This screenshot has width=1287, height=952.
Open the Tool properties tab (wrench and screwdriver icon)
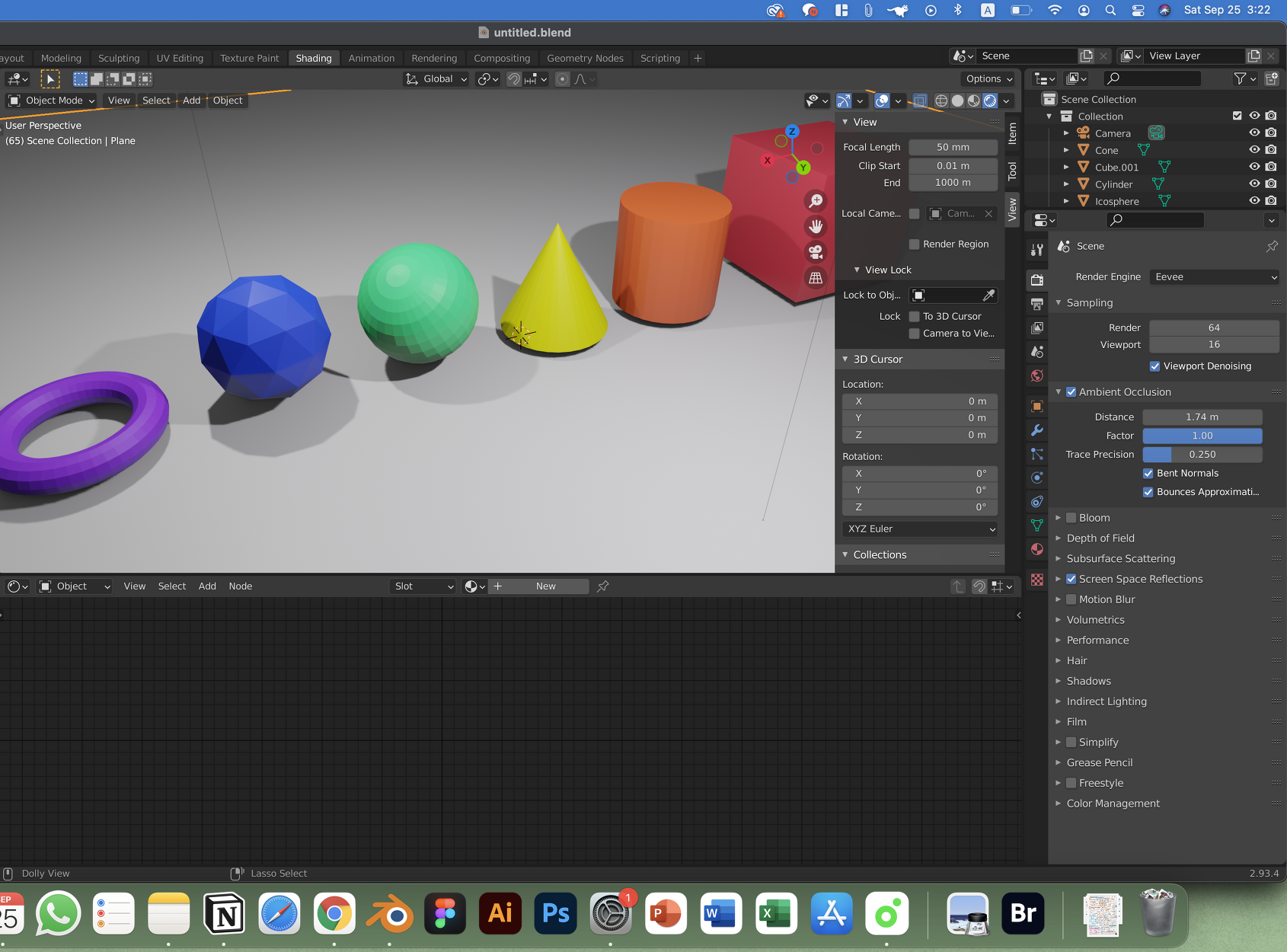pos(1036,250)
